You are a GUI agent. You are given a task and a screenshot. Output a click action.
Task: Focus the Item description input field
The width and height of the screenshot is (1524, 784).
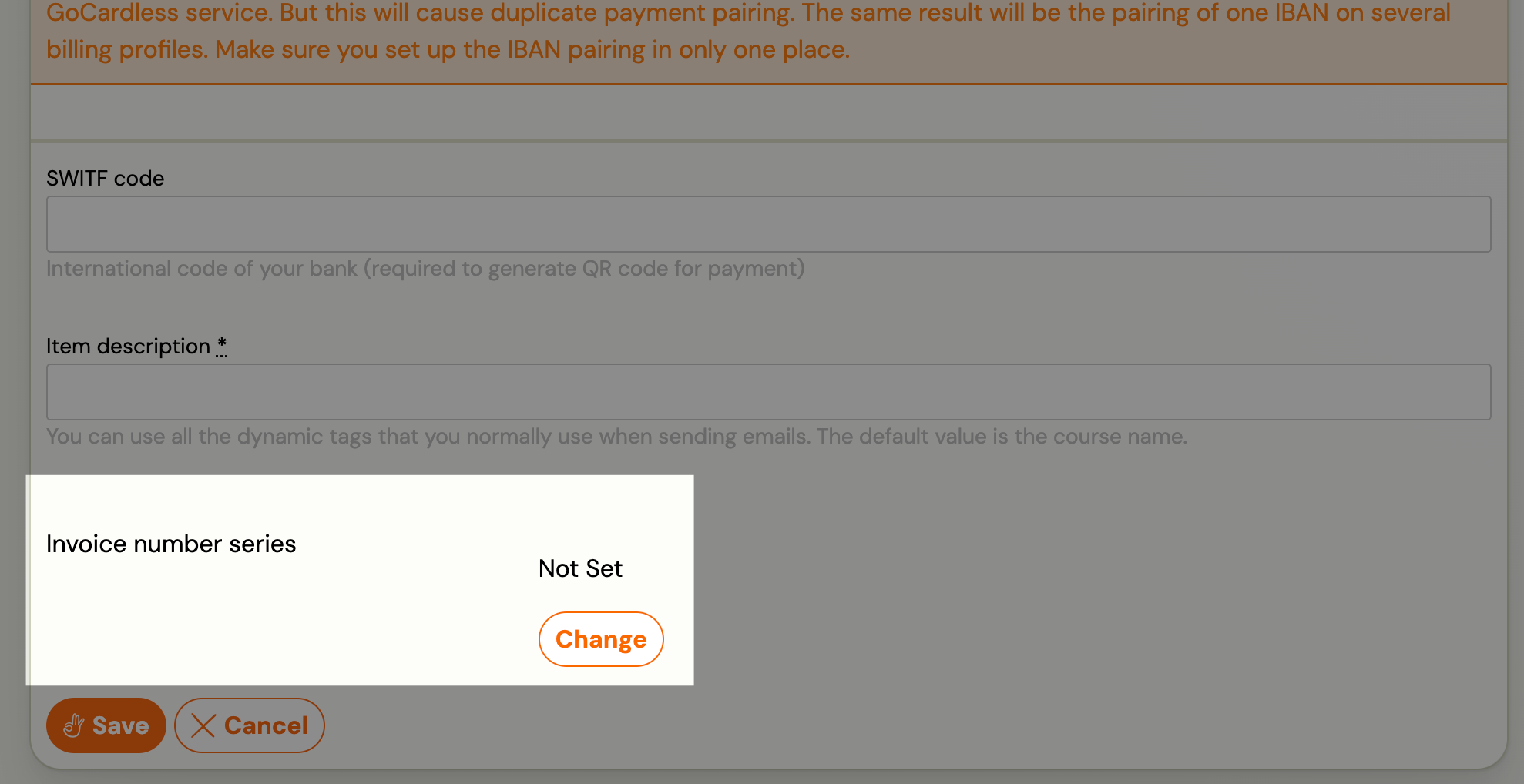(x=768, y=392)
